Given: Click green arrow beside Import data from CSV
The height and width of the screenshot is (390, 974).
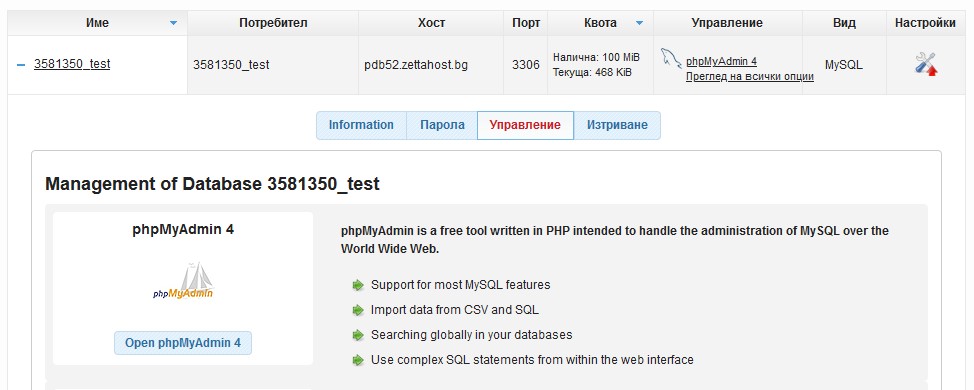Looking at the screenshot, I should pos(358,310).
